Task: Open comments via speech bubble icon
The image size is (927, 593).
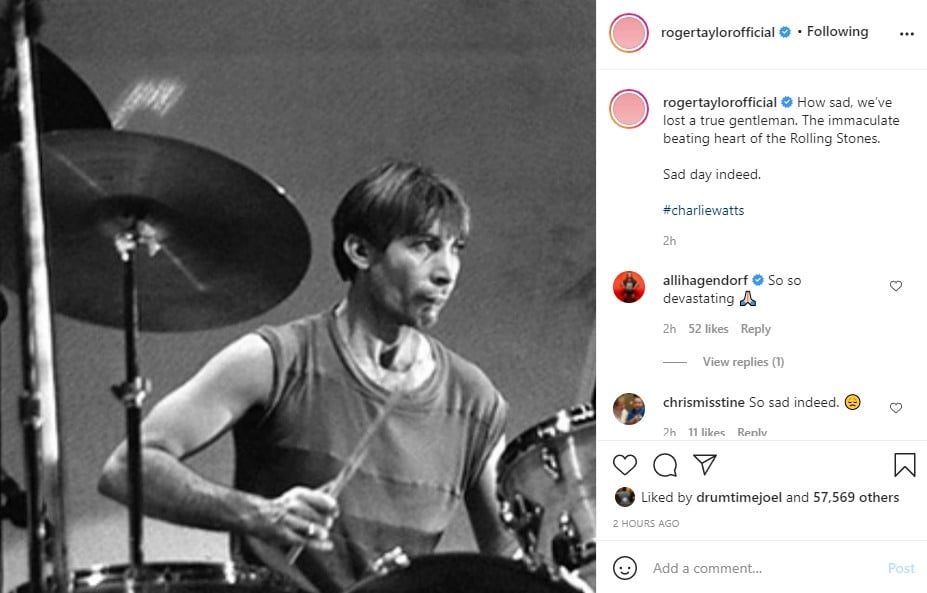Action: pos(665,465)
